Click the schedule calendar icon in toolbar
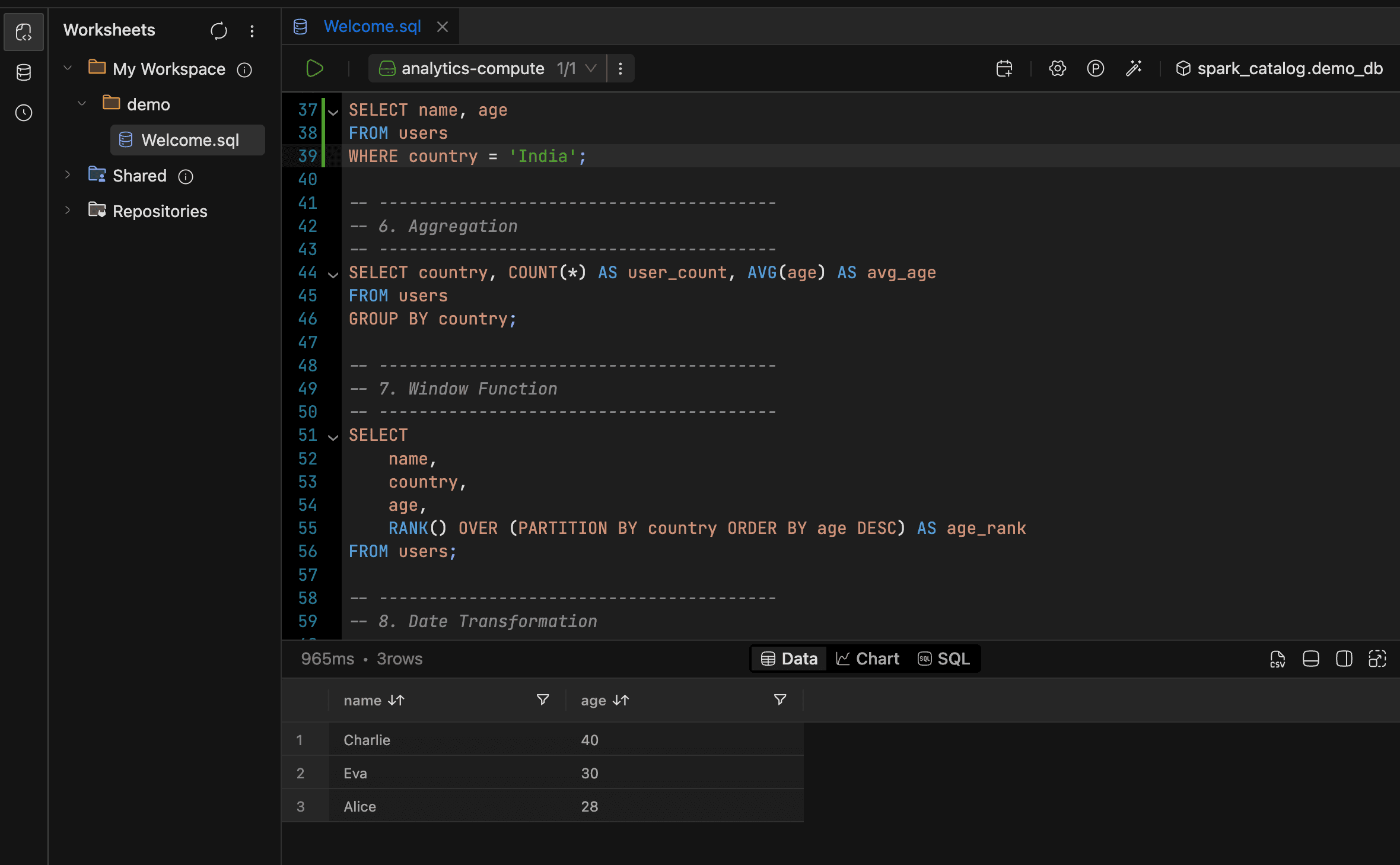The height and width of the screenshot is (865, 1400). [1004, 68]
